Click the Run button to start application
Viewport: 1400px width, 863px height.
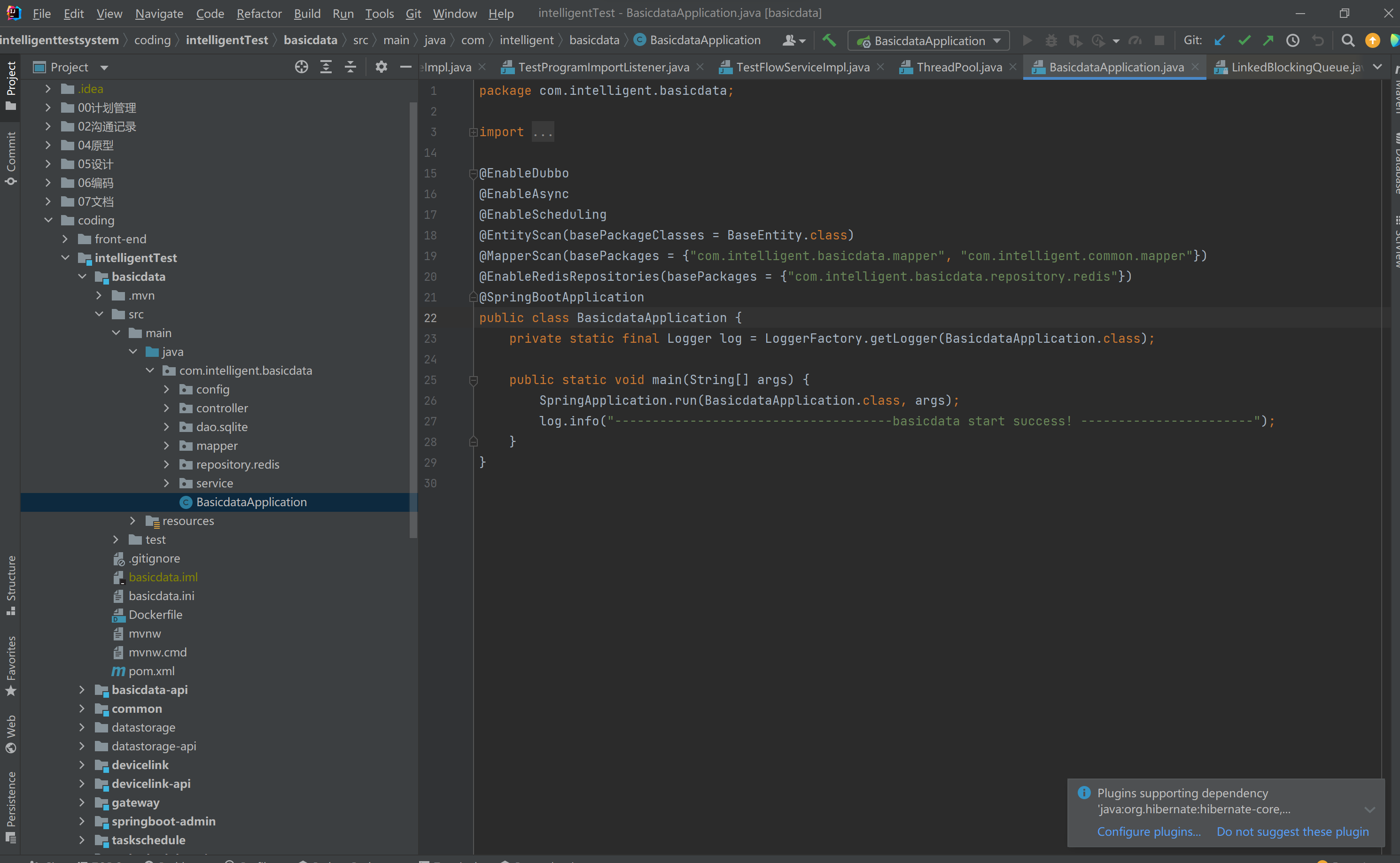1028,41
